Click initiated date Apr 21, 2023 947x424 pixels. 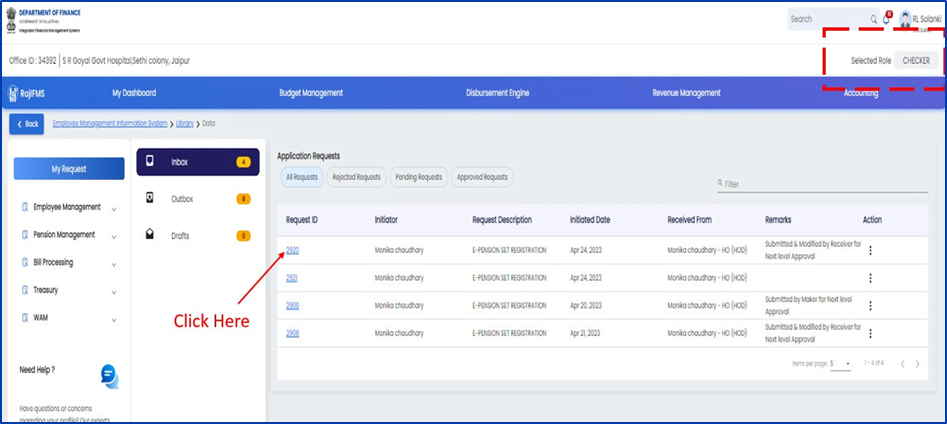point(585,333)
